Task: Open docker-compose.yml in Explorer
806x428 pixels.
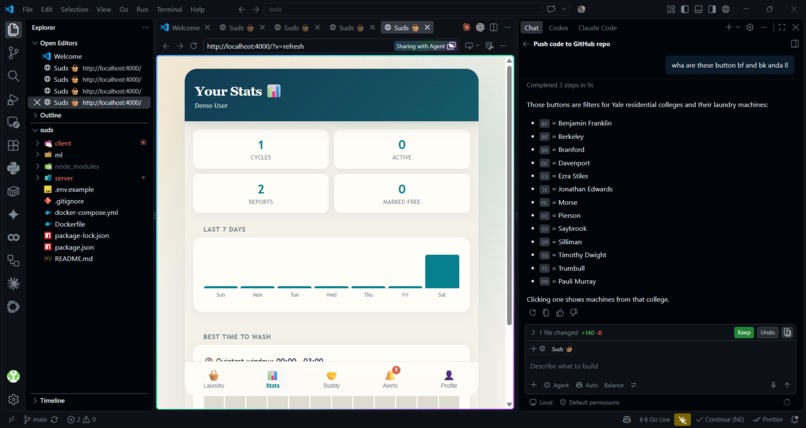Action: 86,212
